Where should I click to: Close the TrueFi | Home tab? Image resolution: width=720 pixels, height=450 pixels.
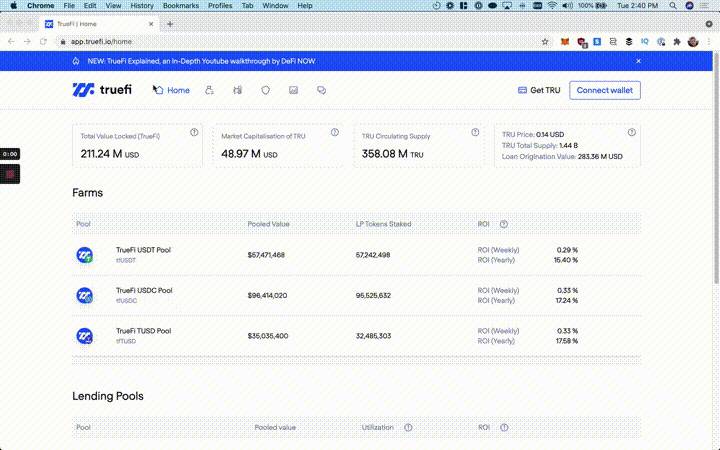(x=151, y=24)
